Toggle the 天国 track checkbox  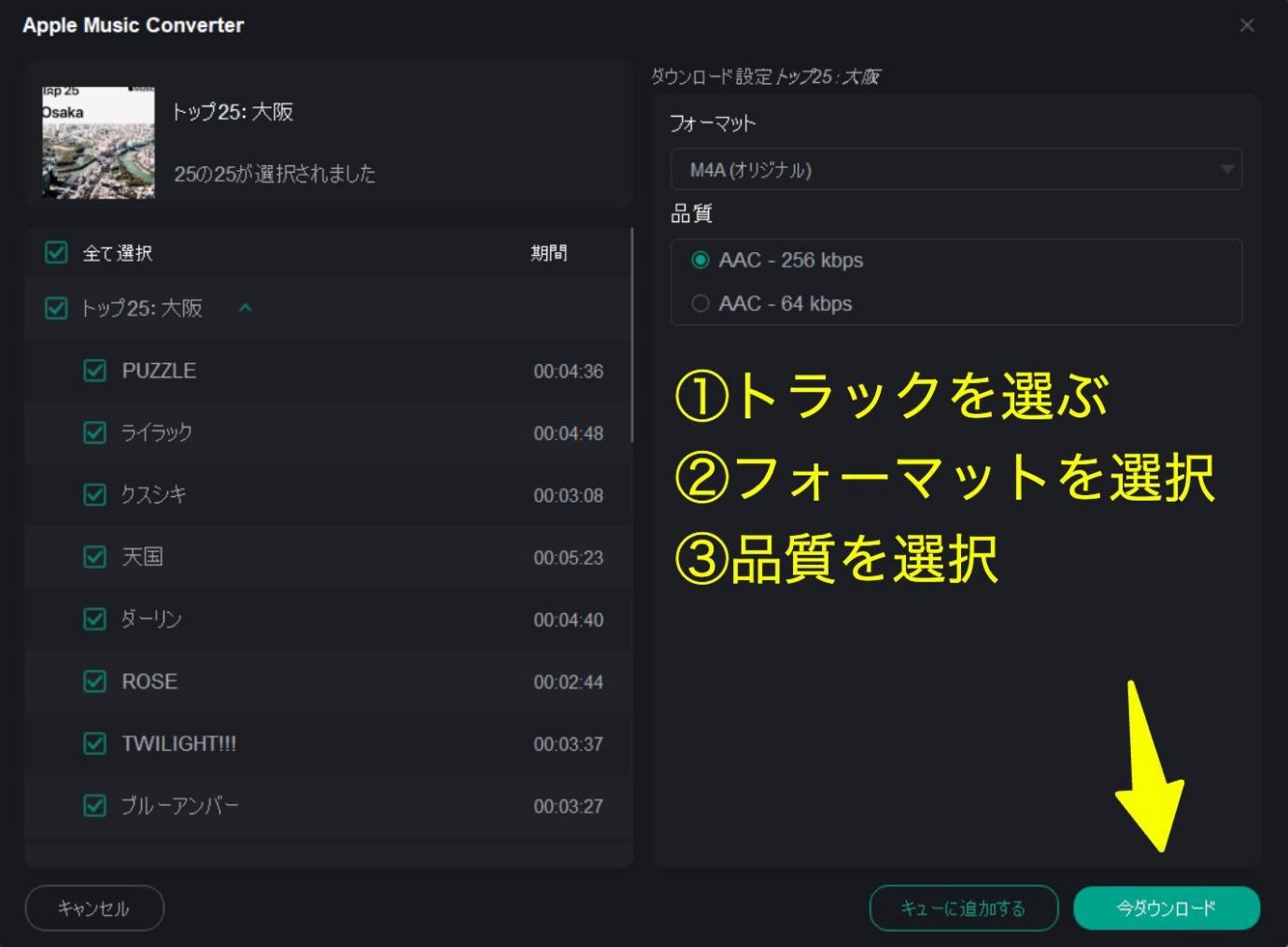tap(94, 558)
